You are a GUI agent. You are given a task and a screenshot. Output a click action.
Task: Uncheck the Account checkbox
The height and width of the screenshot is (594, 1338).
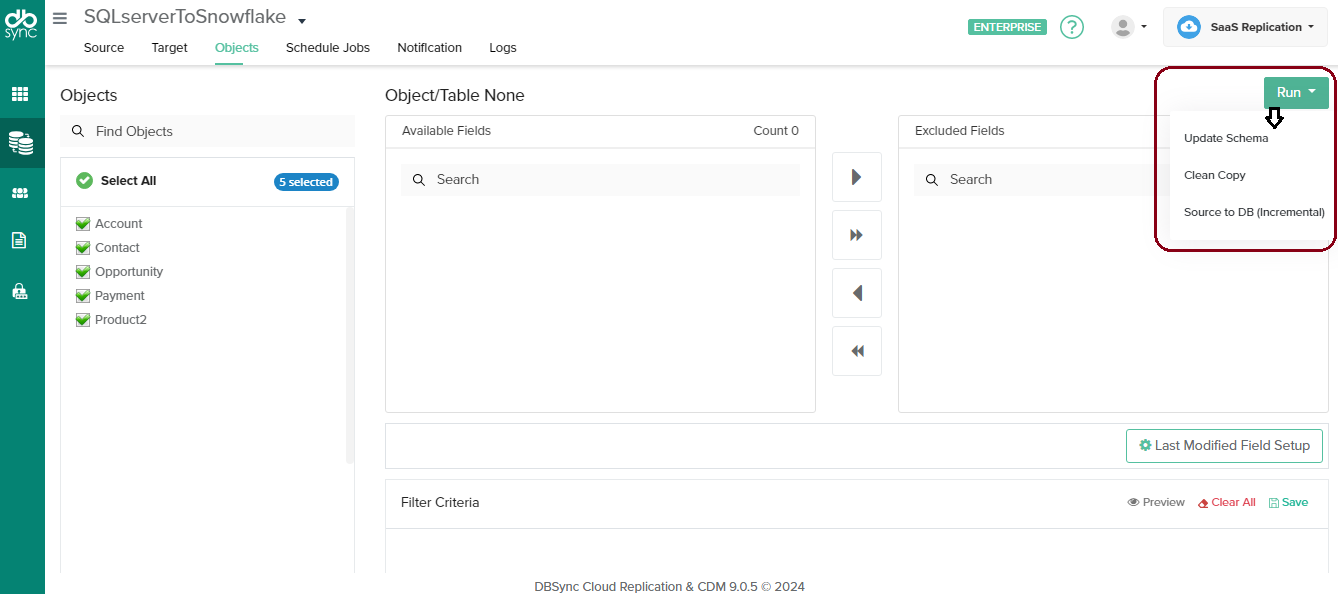click(x=82, y=223)
